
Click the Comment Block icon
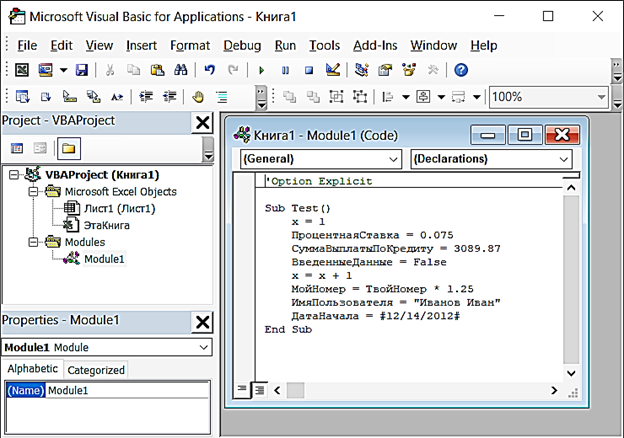(222, 97)
